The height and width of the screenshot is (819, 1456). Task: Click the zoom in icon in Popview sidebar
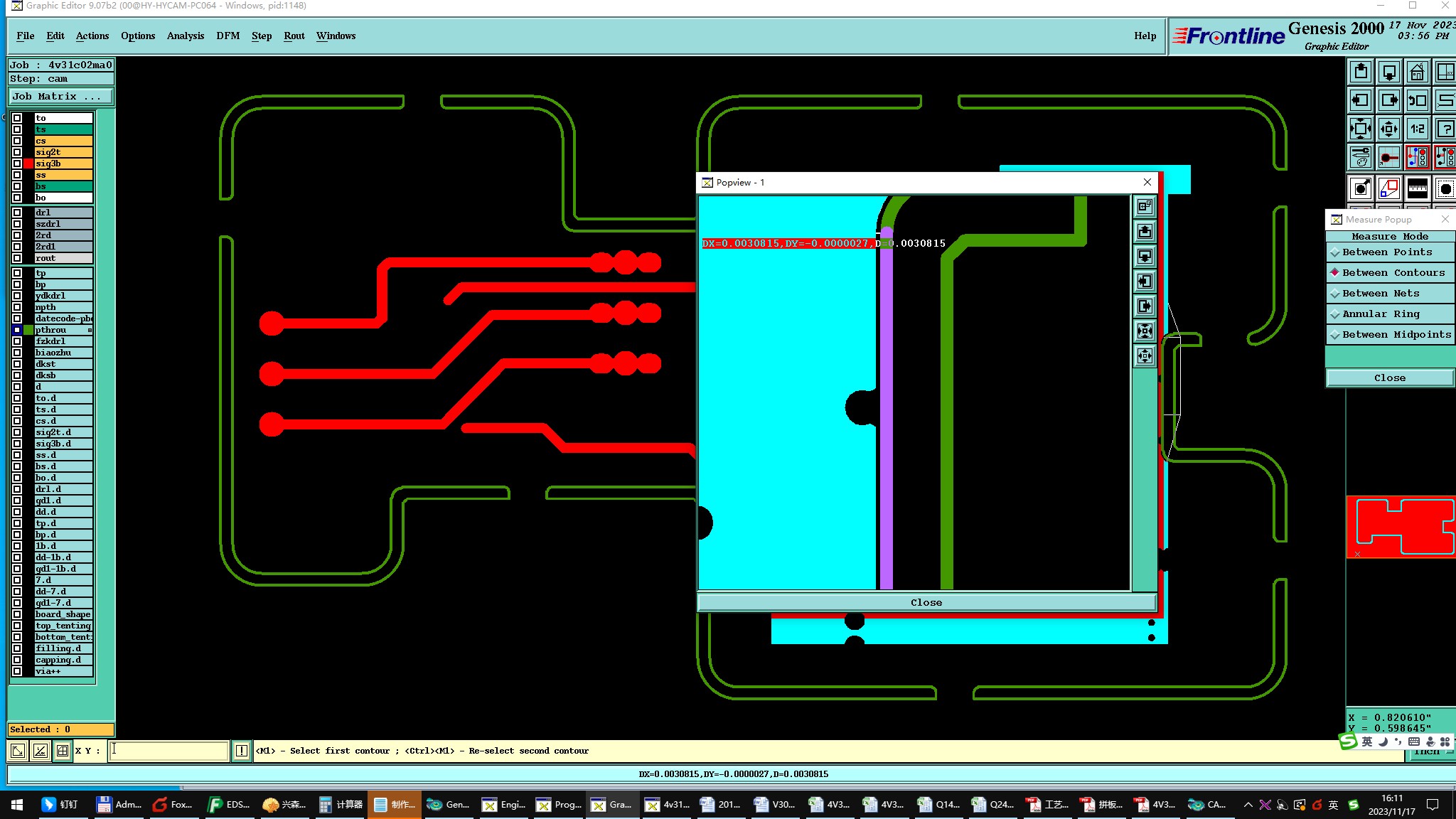[x=1145, y=331]
